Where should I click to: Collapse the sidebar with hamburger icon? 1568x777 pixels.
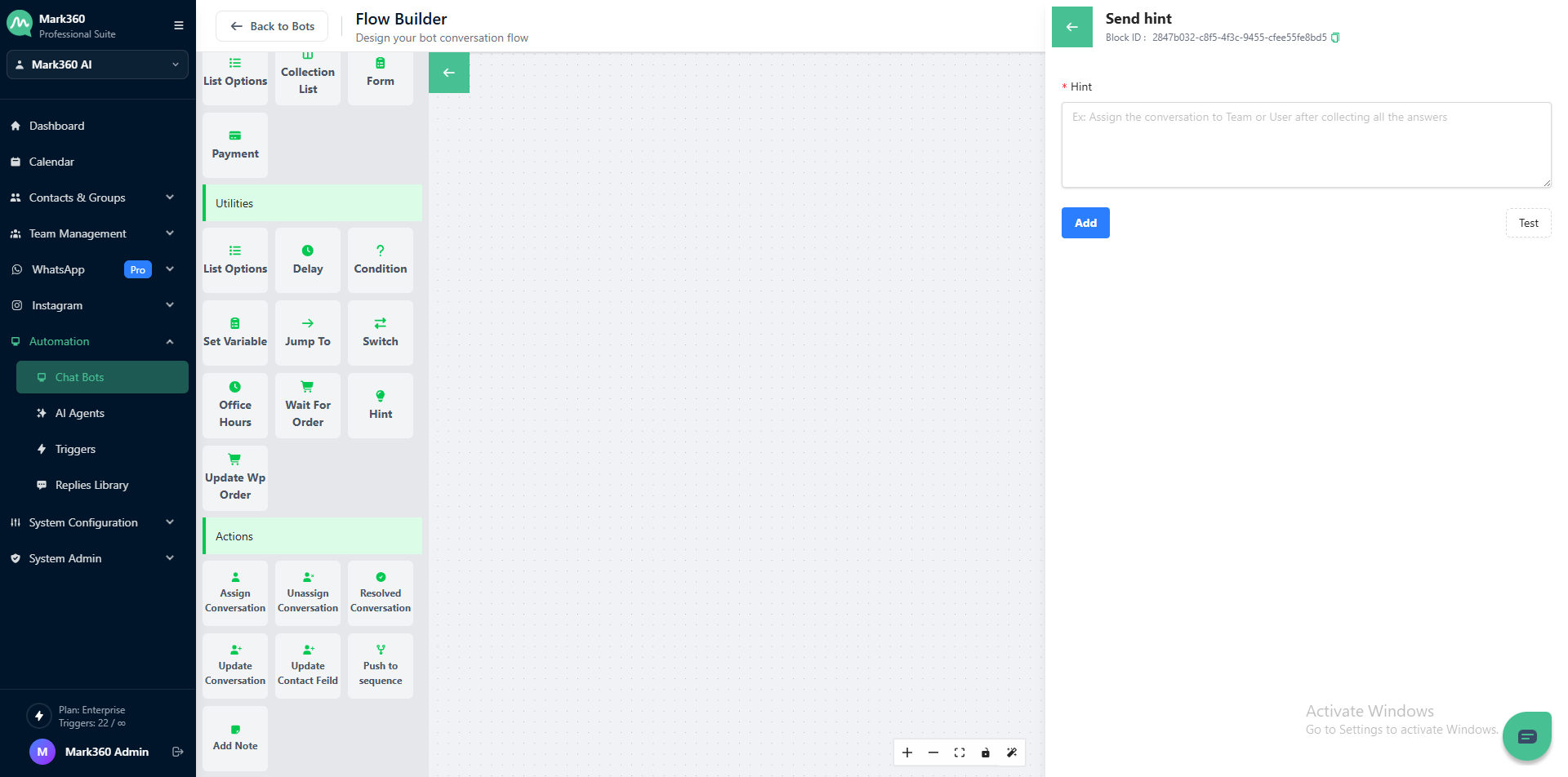(x=178, y=25)
